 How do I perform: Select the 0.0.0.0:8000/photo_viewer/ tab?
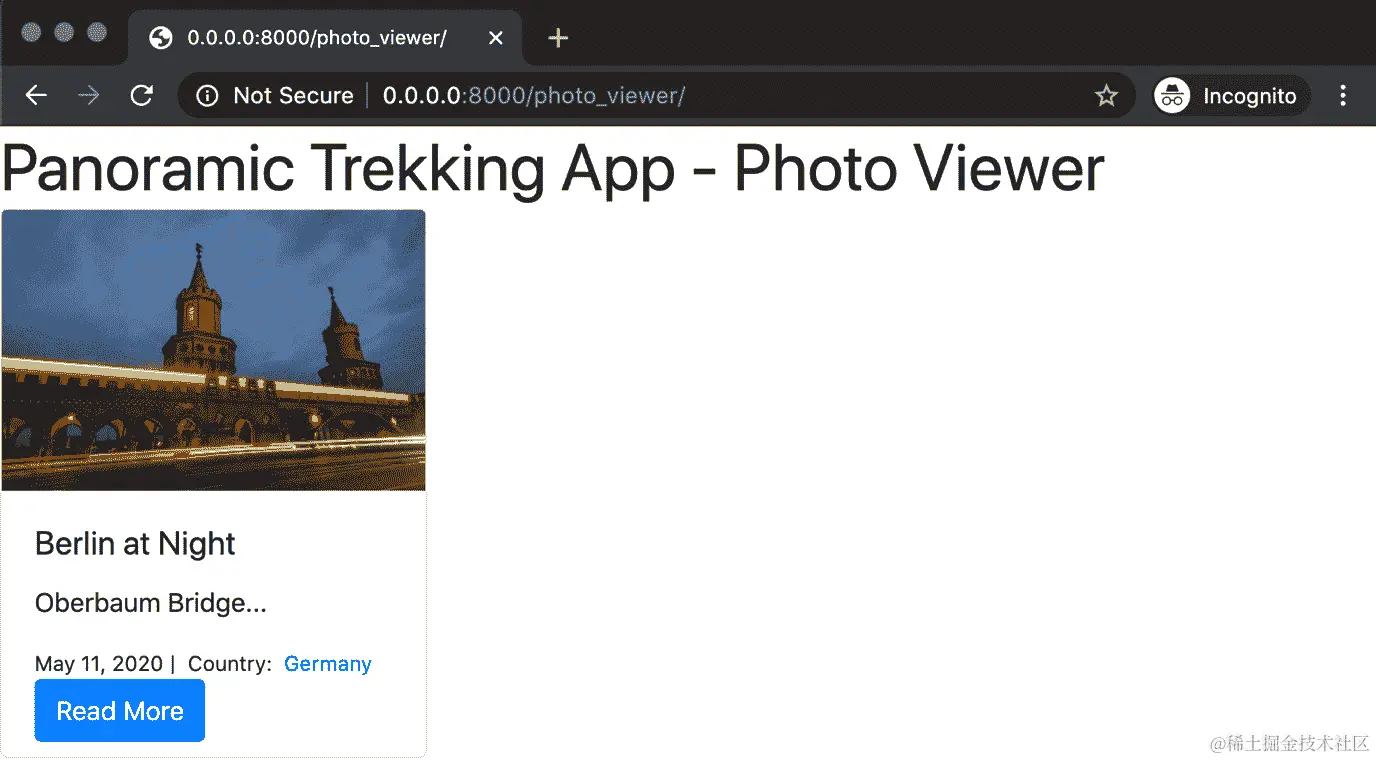[x=325, y=38]
